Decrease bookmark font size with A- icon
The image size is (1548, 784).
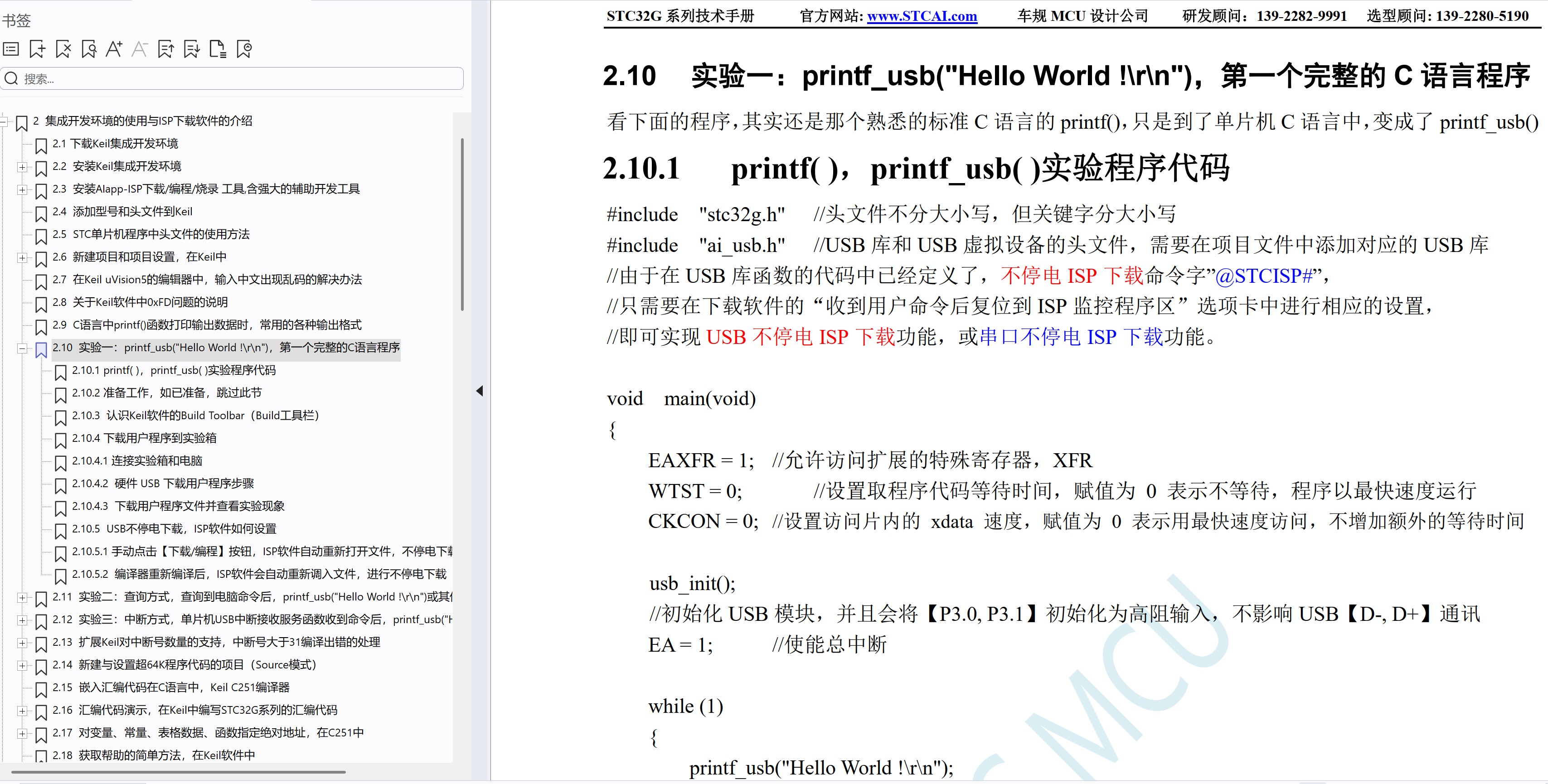pos(140,48)
